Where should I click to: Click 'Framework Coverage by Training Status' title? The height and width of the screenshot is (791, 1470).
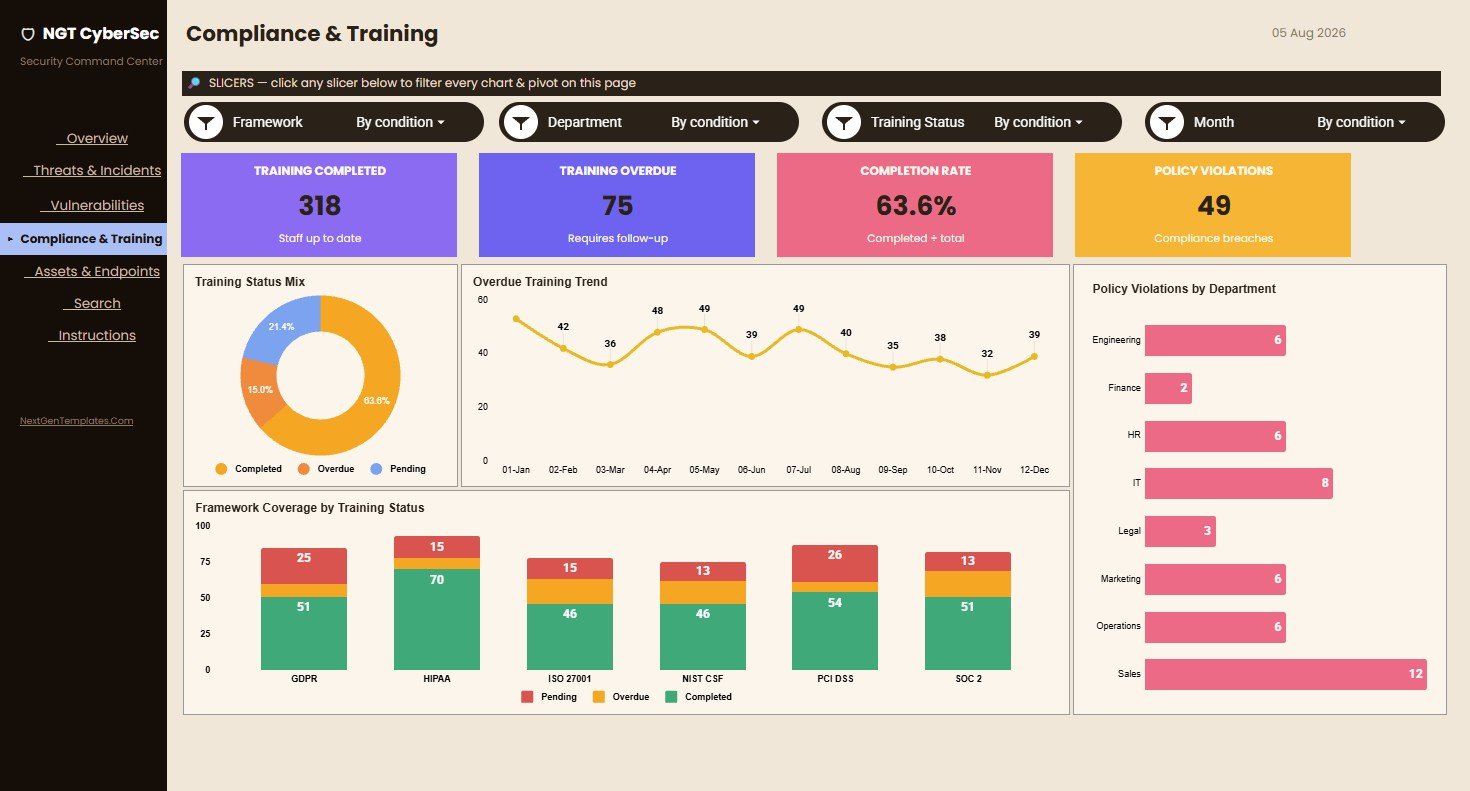tap(310, 508)
